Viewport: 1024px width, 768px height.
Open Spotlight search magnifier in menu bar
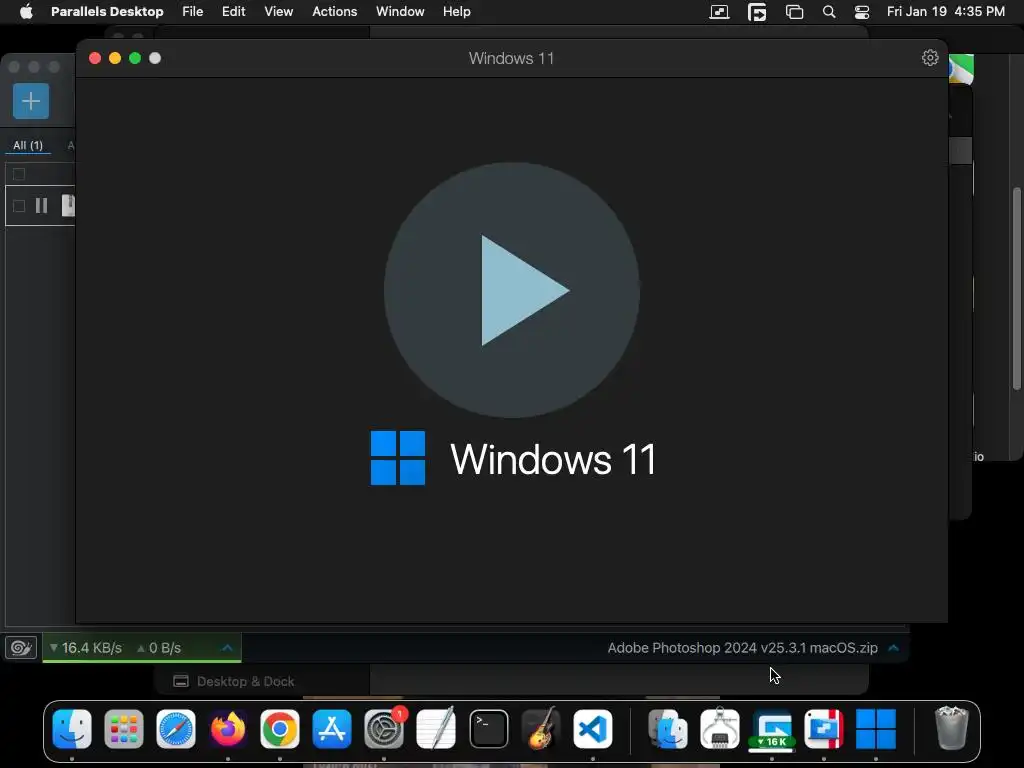pyautogui.click(x=829, y=12)
